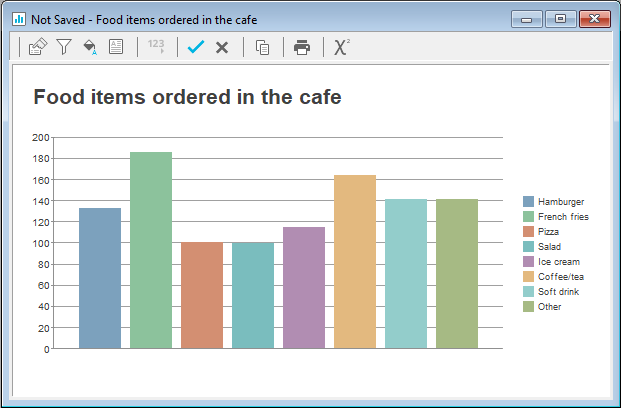This screenshot has height=408, width=621.
Task: Print the chart using printer icon
Action: [302, 47]
